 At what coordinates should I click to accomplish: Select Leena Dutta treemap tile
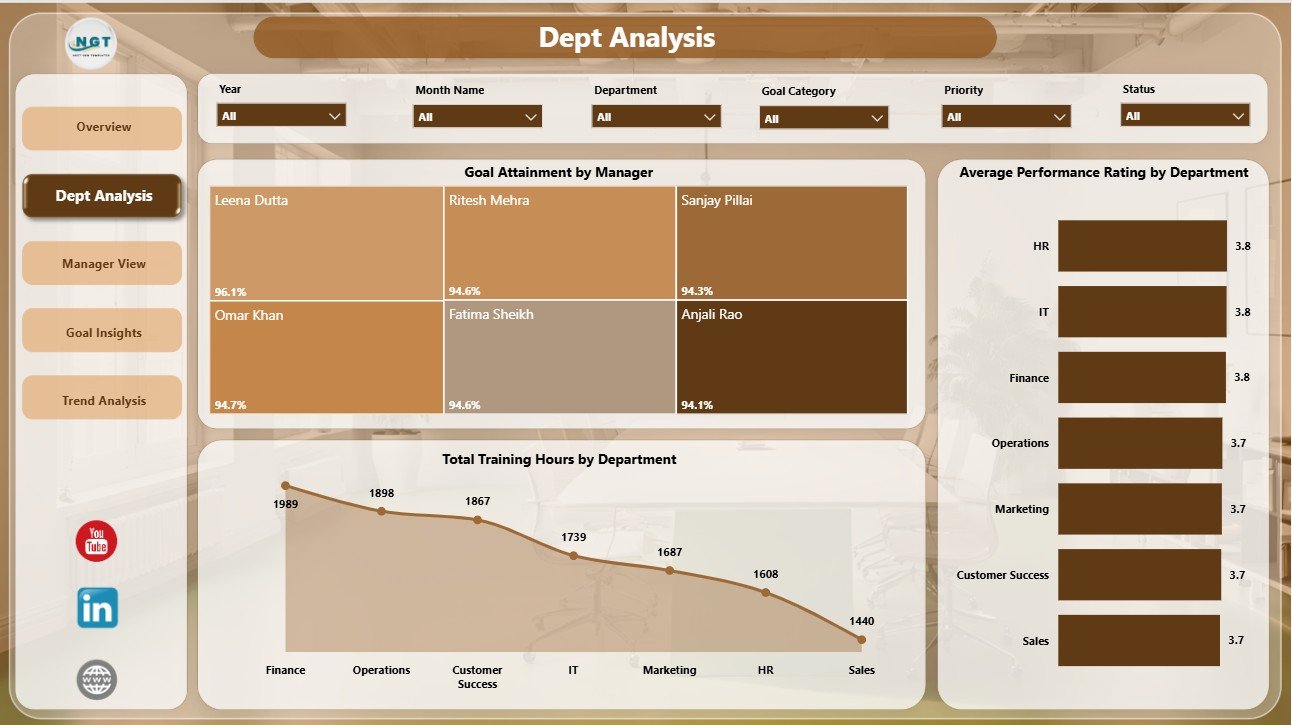326,243
